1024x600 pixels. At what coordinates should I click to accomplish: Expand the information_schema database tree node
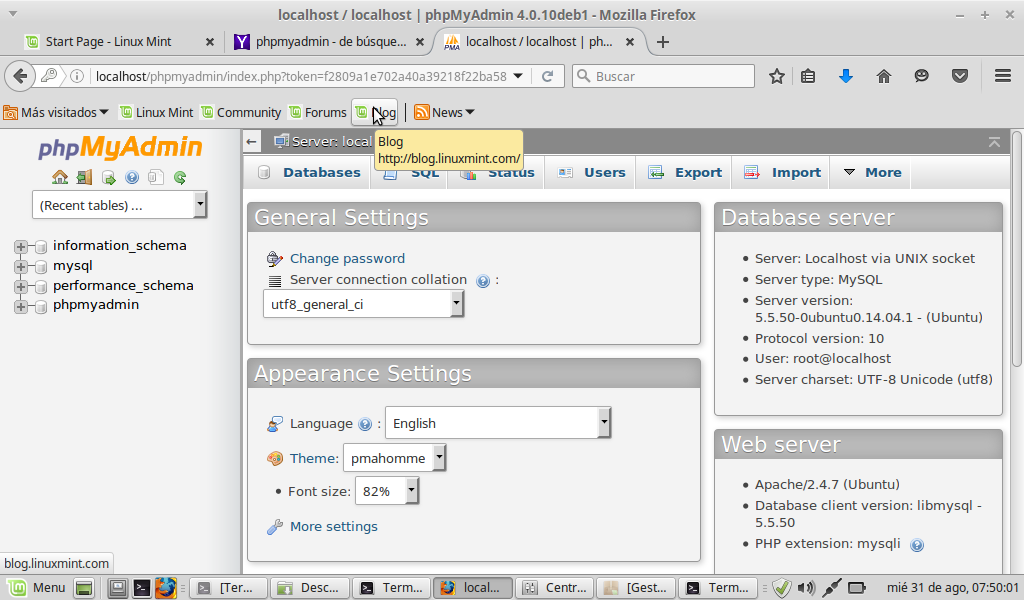pyautogui.click(x=21, y=246)
